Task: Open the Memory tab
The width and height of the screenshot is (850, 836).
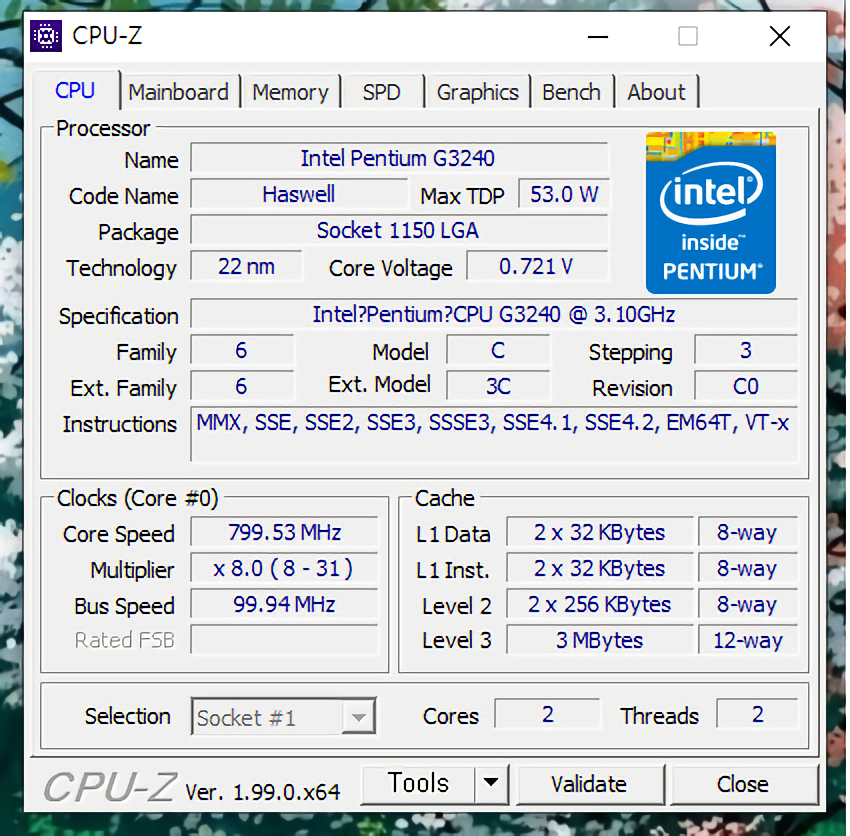Action: [290, 92]
